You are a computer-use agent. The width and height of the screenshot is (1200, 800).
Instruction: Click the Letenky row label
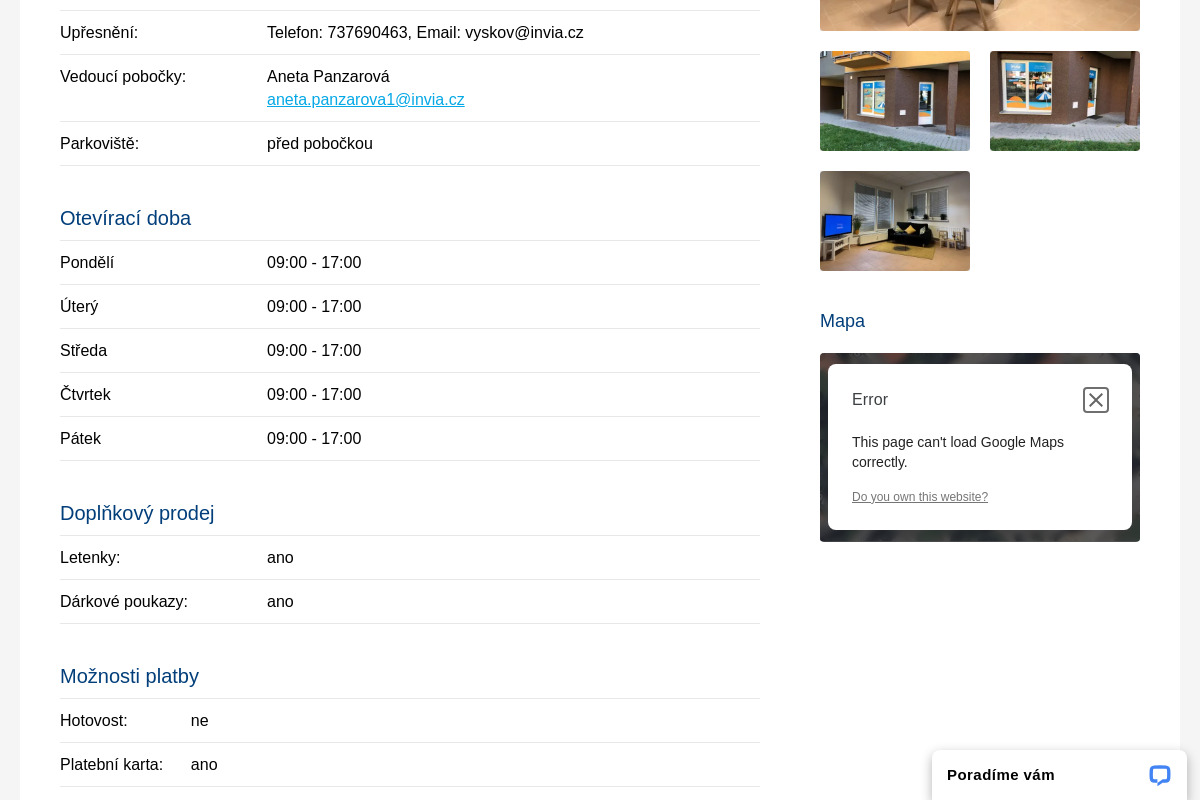click(x=90, y=558)
